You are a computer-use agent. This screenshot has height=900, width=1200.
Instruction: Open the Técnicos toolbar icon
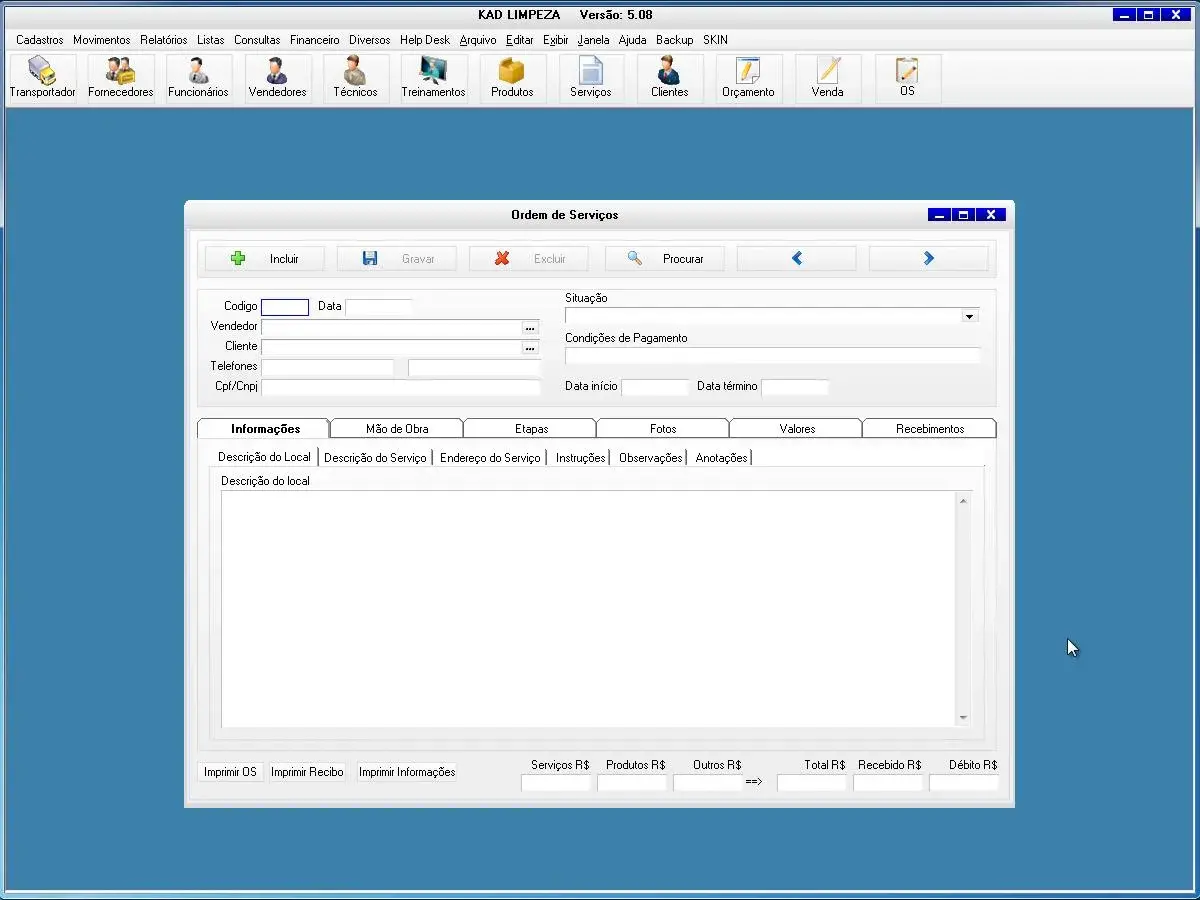pyautogui.click(x=355, y=78)
